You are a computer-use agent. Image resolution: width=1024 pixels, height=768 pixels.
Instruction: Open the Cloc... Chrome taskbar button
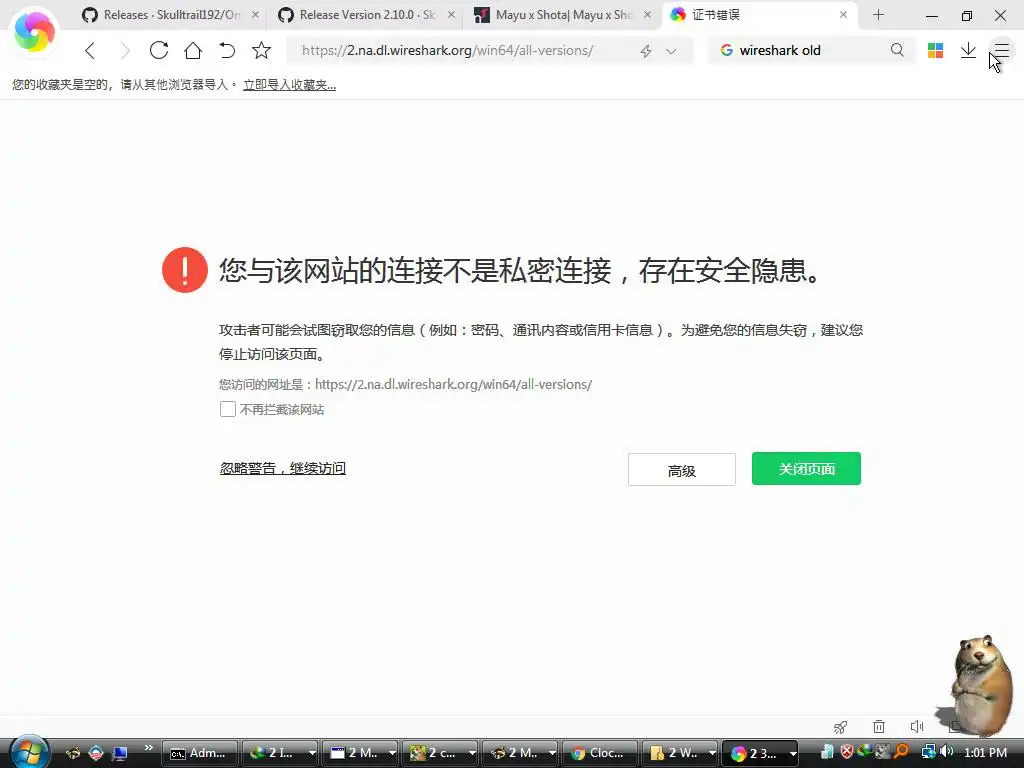600,753
